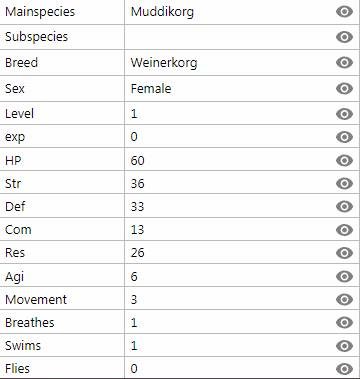
Task: Toggle visibility eye on Agi row
Action: tap(344, 276)
